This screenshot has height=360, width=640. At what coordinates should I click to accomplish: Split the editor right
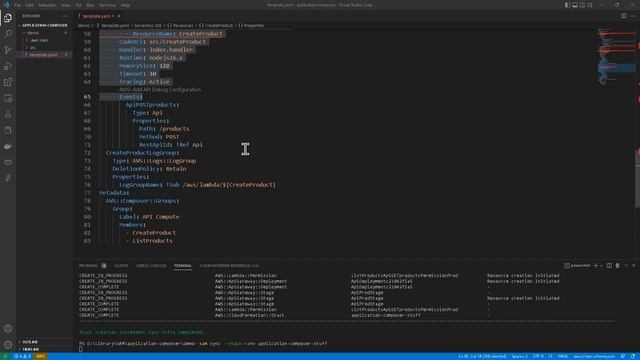pos(624,16)
